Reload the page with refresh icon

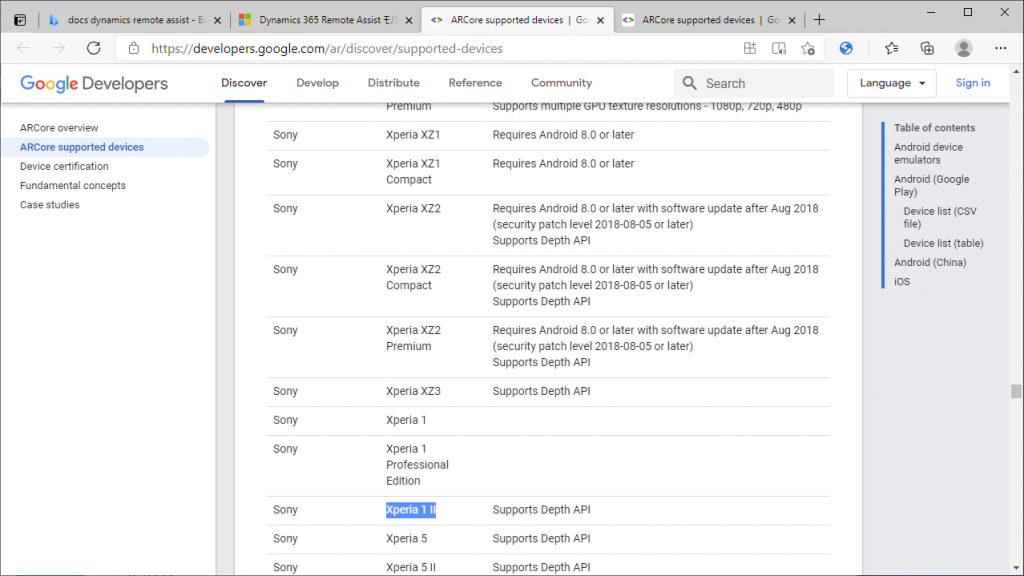[x=94, y=48]
